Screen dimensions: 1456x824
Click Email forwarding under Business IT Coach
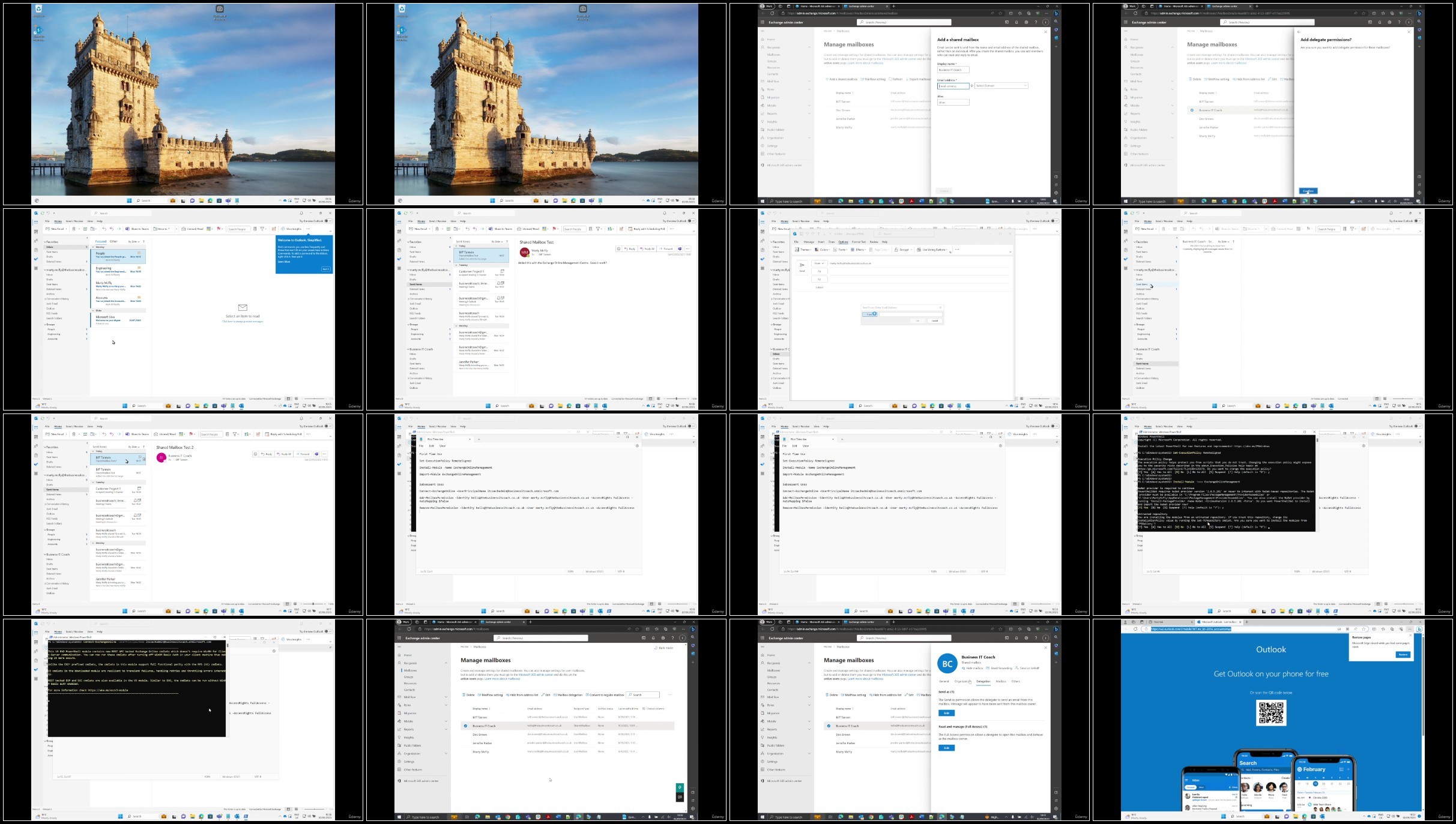[999, 668]
